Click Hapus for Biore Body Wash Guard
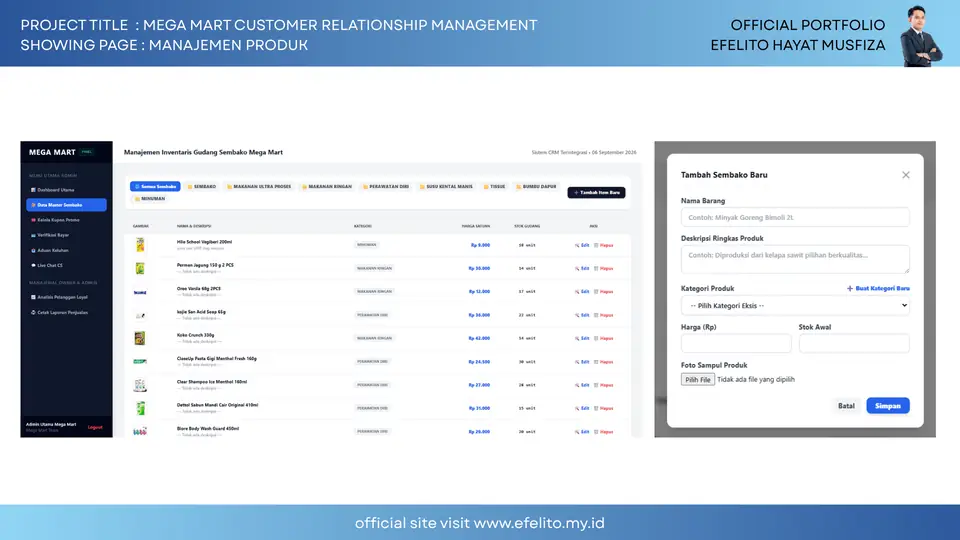Viewport: 960px width, 540px height. coord(604,432)
